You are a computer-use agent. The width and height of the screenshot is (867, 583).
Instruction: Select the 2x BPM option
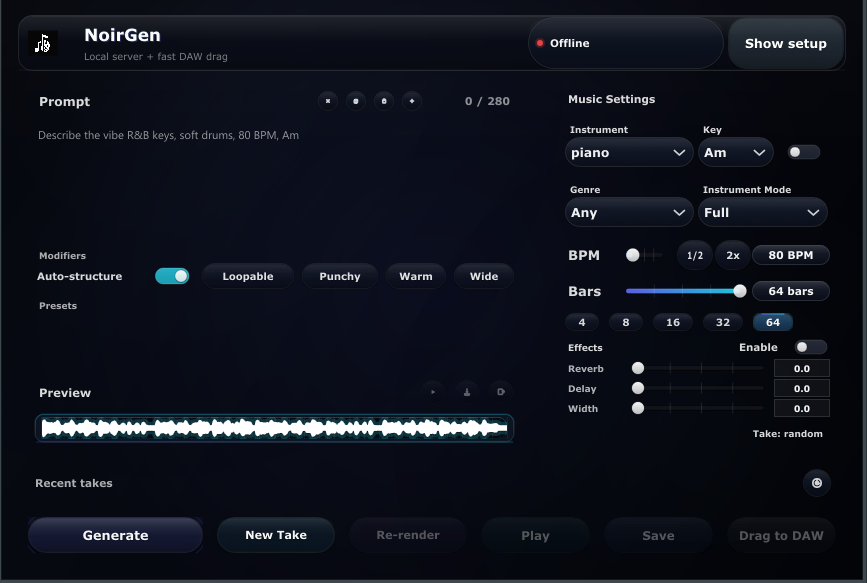point(732,255)
